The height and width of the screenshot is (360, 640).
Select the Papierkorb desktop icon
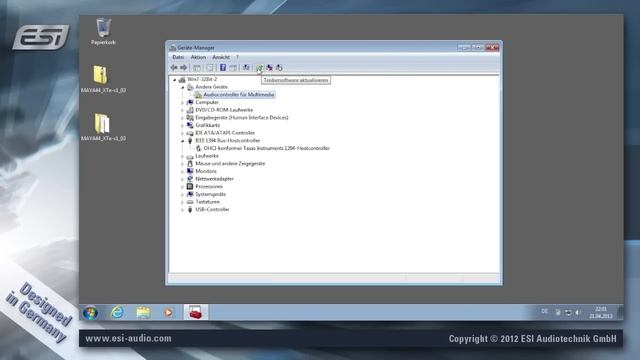click(103, 31)
